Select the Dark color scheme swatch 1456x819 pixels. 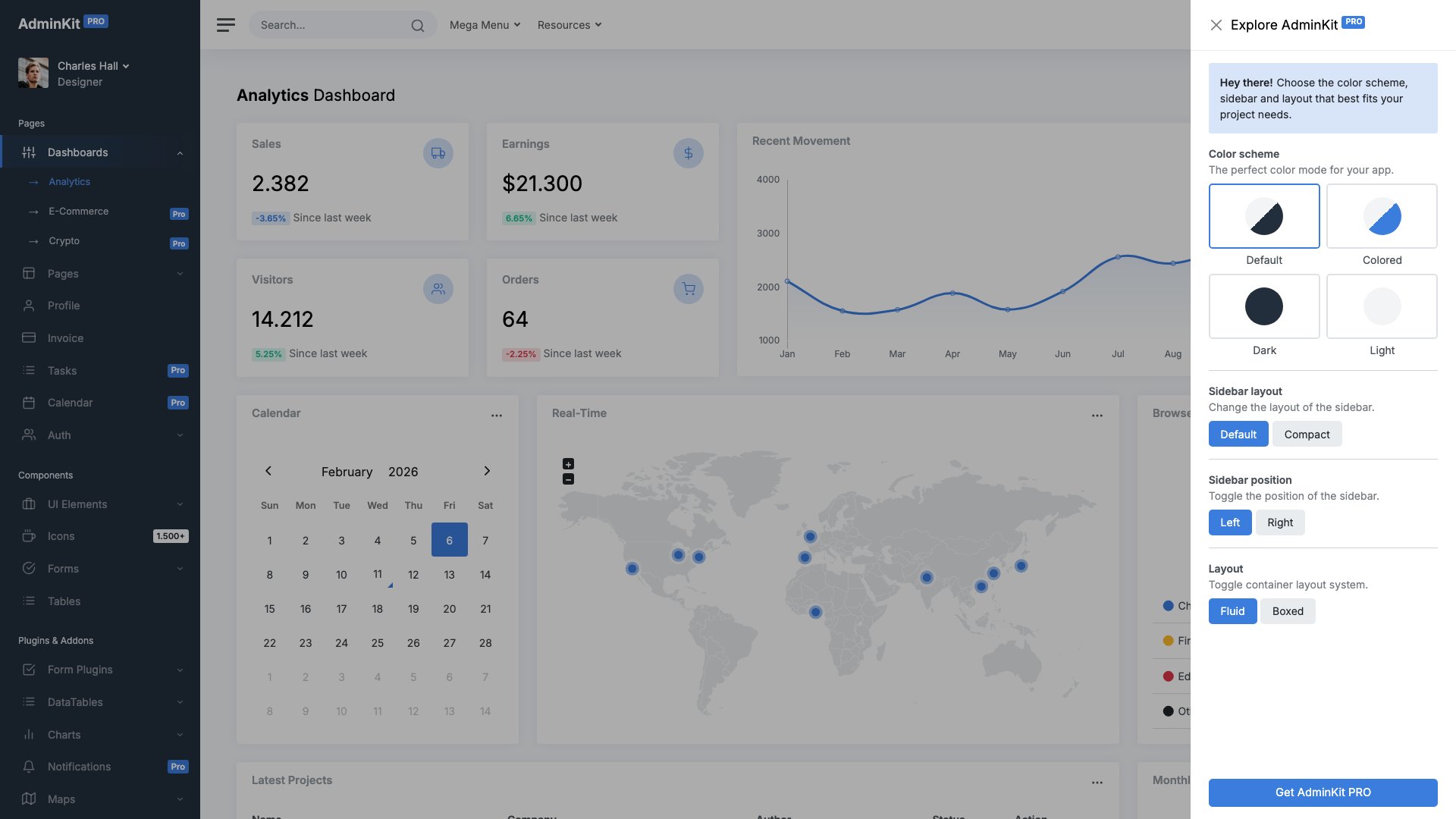tap(1264, 306)
